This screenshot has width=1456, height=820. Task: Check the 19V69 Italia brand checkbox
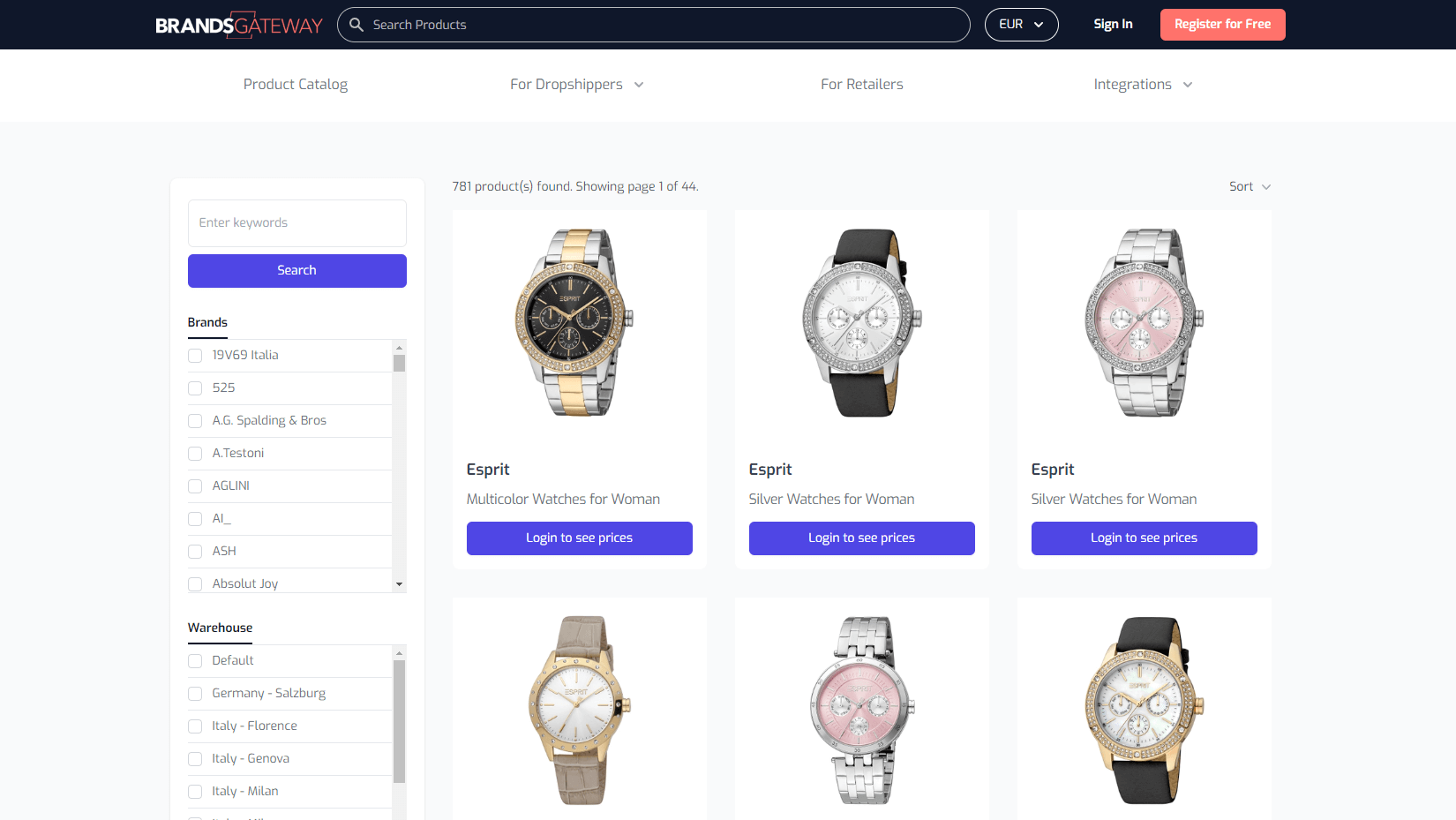pos(195,356)
